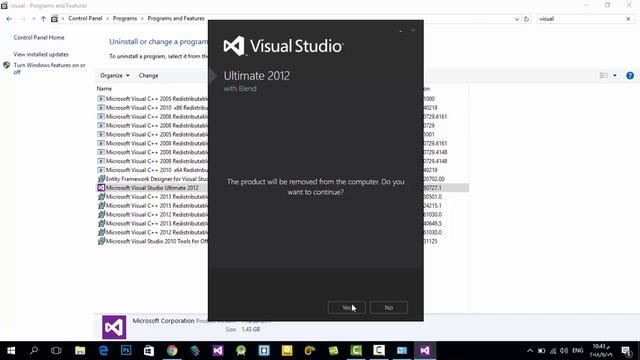The width and height of the screenshot is (640, 360).
Task: Open View installed updates link
Action: (41, 54)
